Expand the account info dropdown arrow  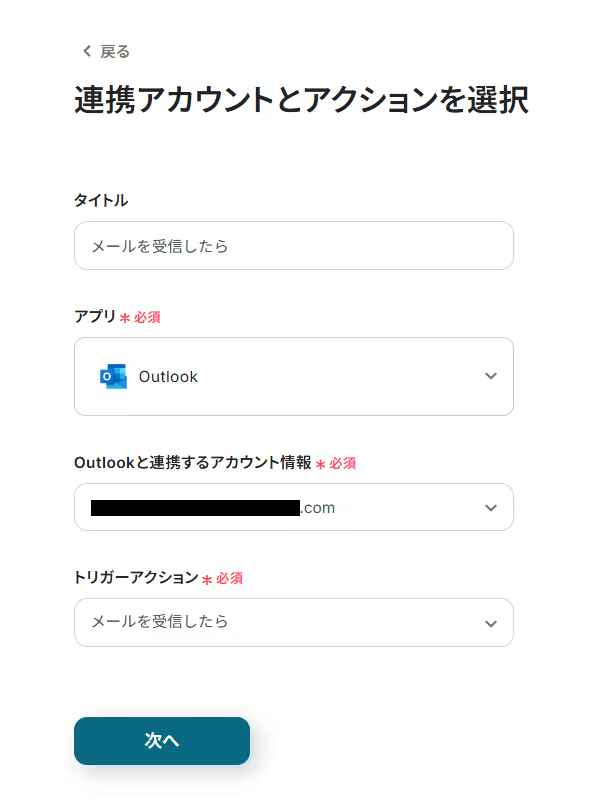click(x=490, y=507)
